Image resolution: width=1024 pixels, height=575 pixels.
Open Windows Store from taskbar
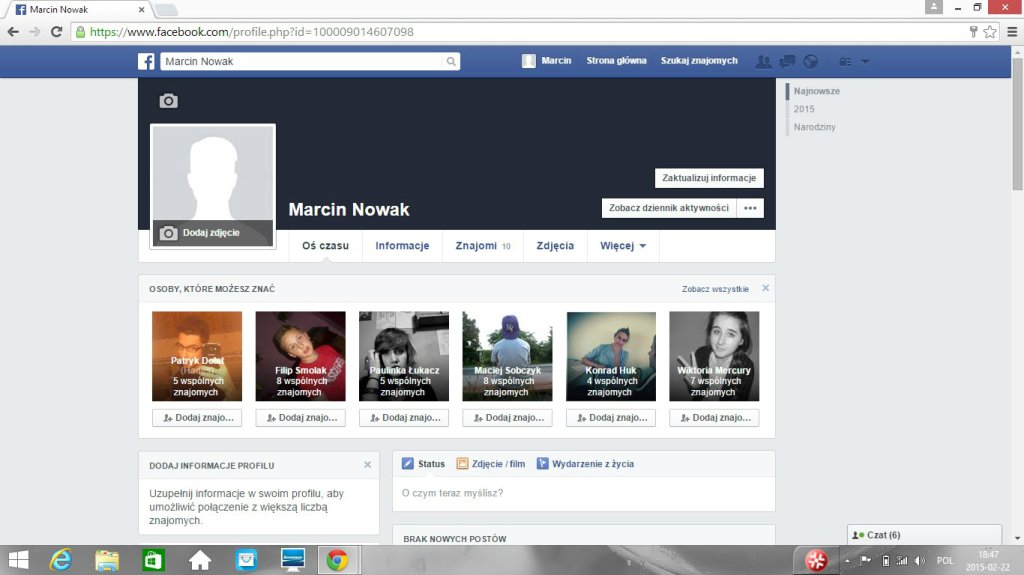(x=153, y=560)
